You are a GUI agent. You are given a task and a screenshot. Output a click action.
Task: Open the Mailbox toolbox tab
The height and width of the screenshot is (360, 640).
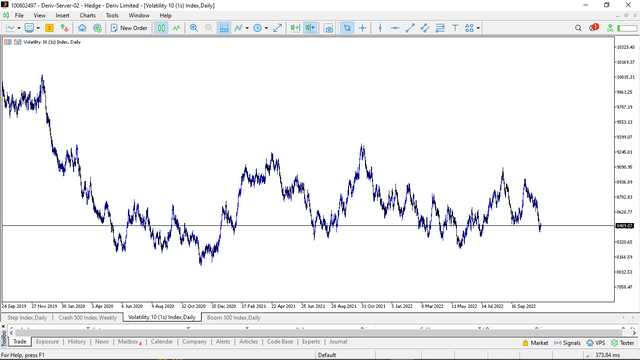[129, 342]
